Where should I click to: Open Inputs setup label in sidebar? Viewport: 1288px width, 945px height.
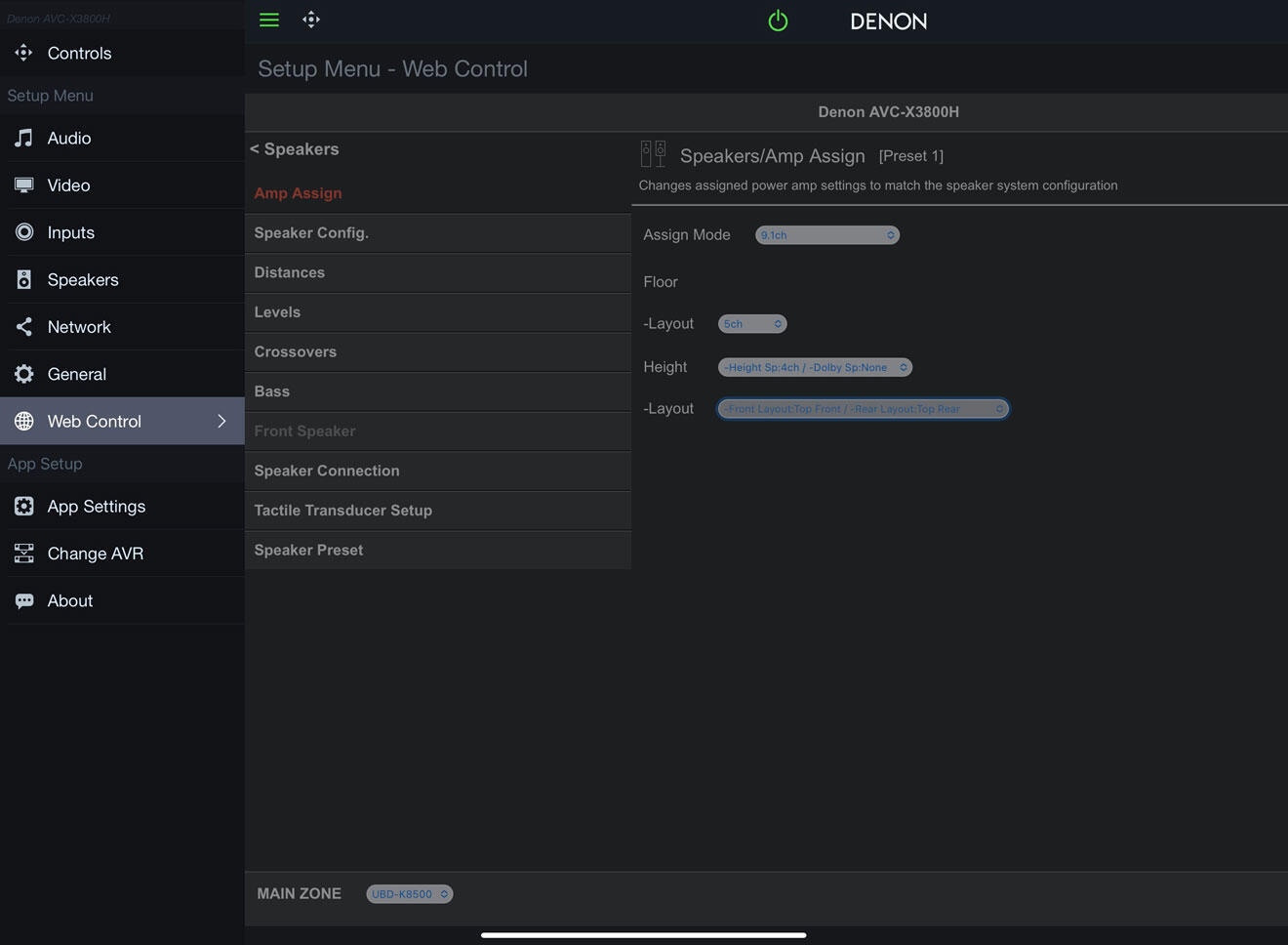point(71,232)
